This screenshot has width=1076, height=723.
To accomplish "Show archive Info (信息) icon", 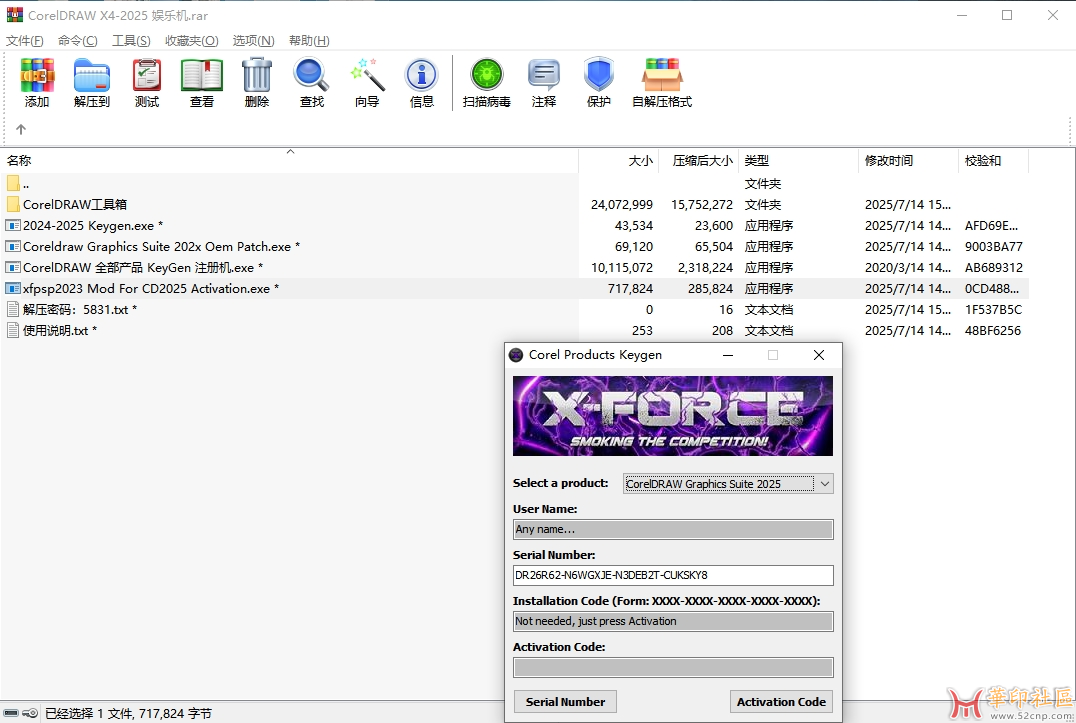I will pyautogui.click(x=421, y=75).
